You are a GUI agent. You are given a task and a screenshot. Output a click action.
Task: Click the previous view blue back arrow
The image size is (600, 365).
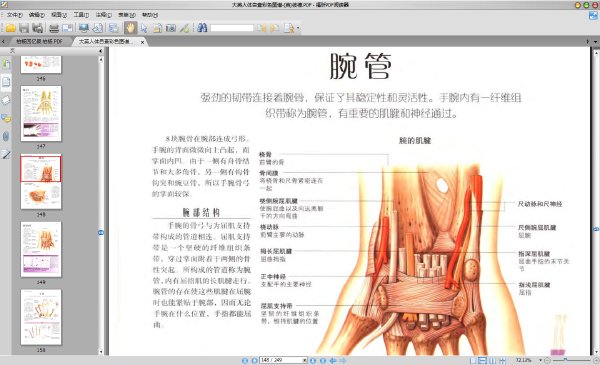tap(333, 360)
